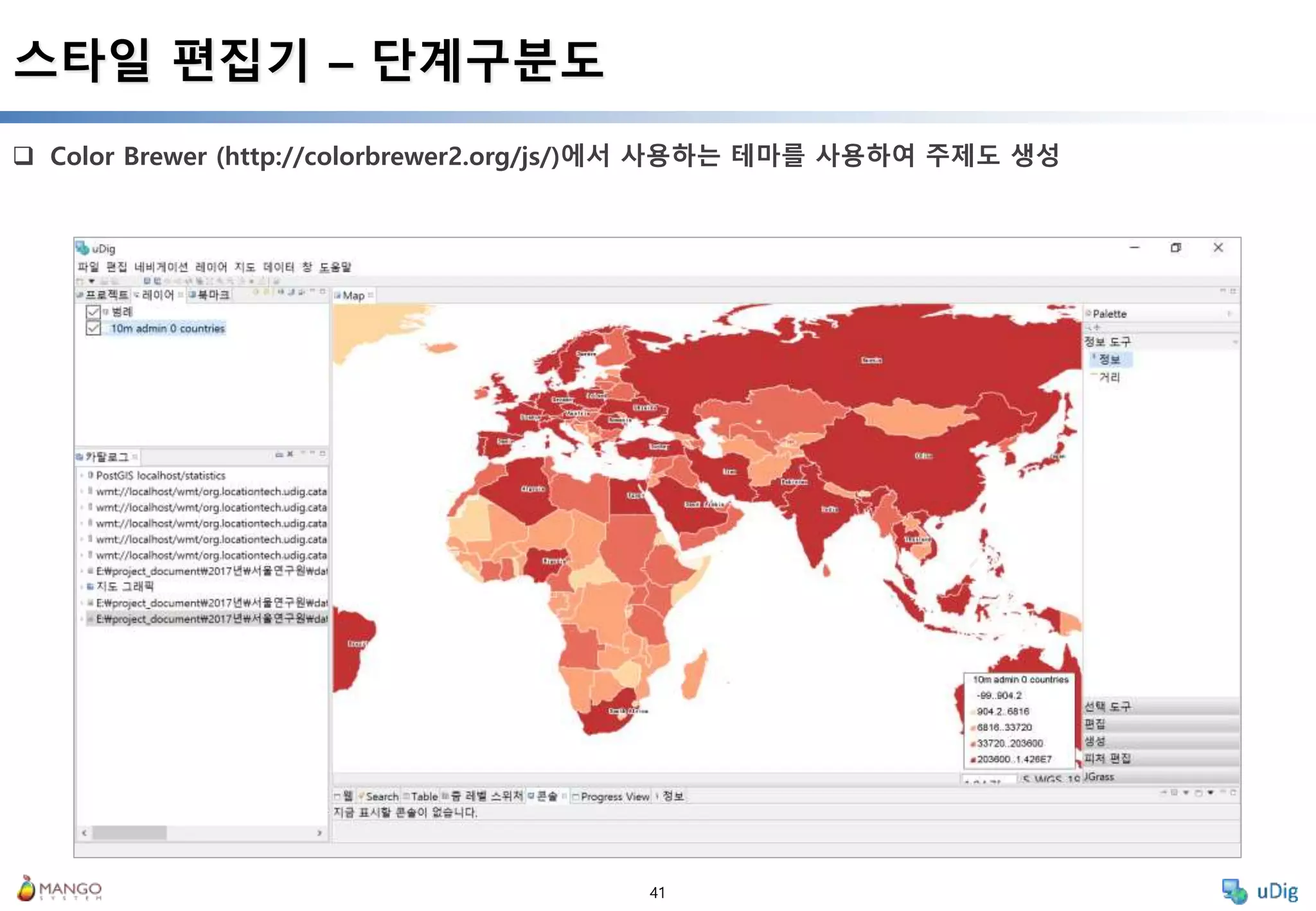Expand the 지도 그래픽 catalog node
This screenshot has width=1316, height=911.
(82, 587)
